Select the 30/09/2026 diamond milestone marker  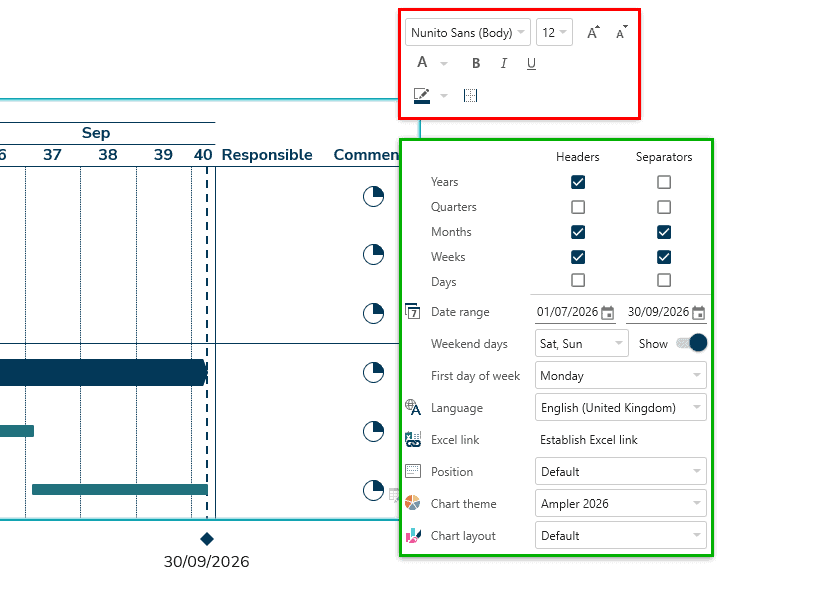click(x=207, y=539)
